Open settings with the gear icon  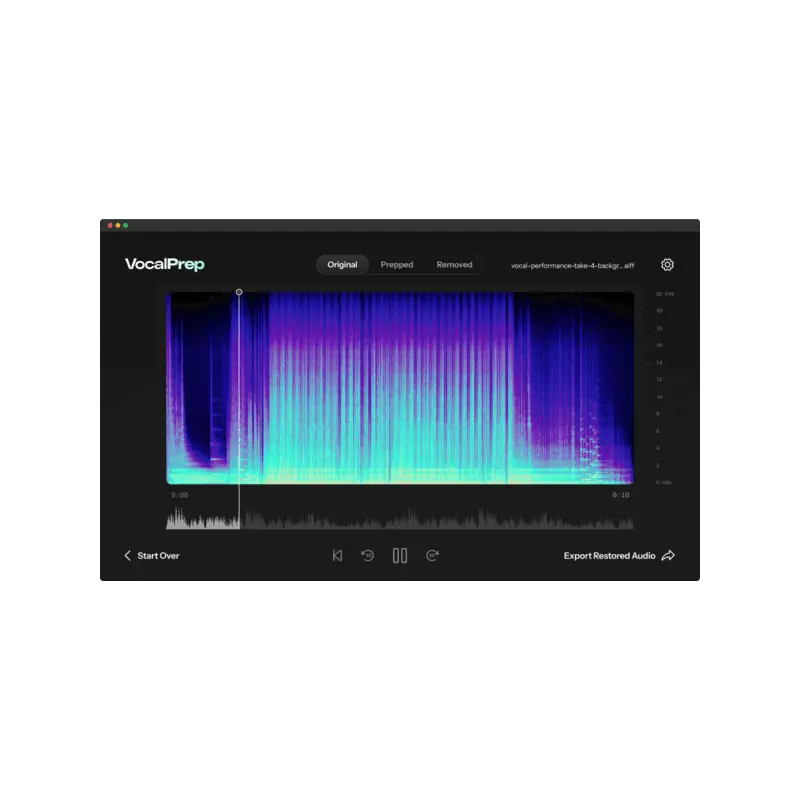(x=667, y=265)
